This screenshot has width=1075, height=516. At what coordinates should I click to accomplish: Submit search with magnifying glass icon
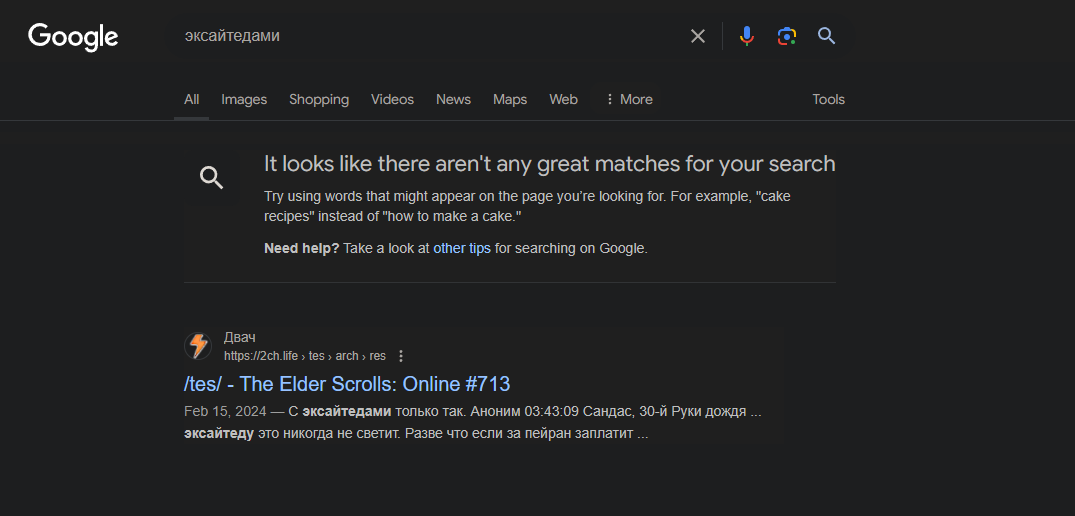(x=826, y=37)
